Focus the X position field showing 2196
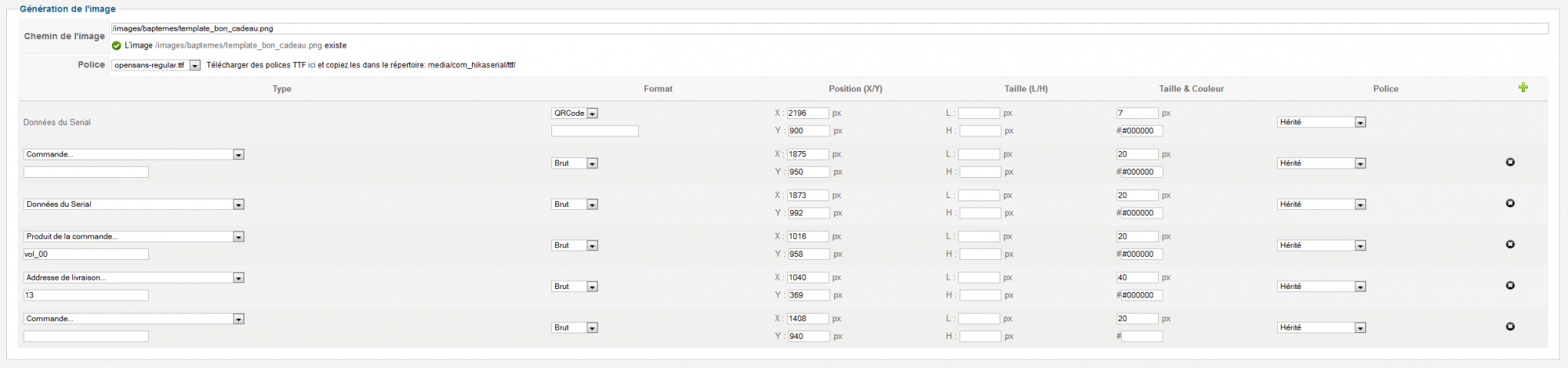Screen dimensions: 1568x368 click(x=808, y=114)
